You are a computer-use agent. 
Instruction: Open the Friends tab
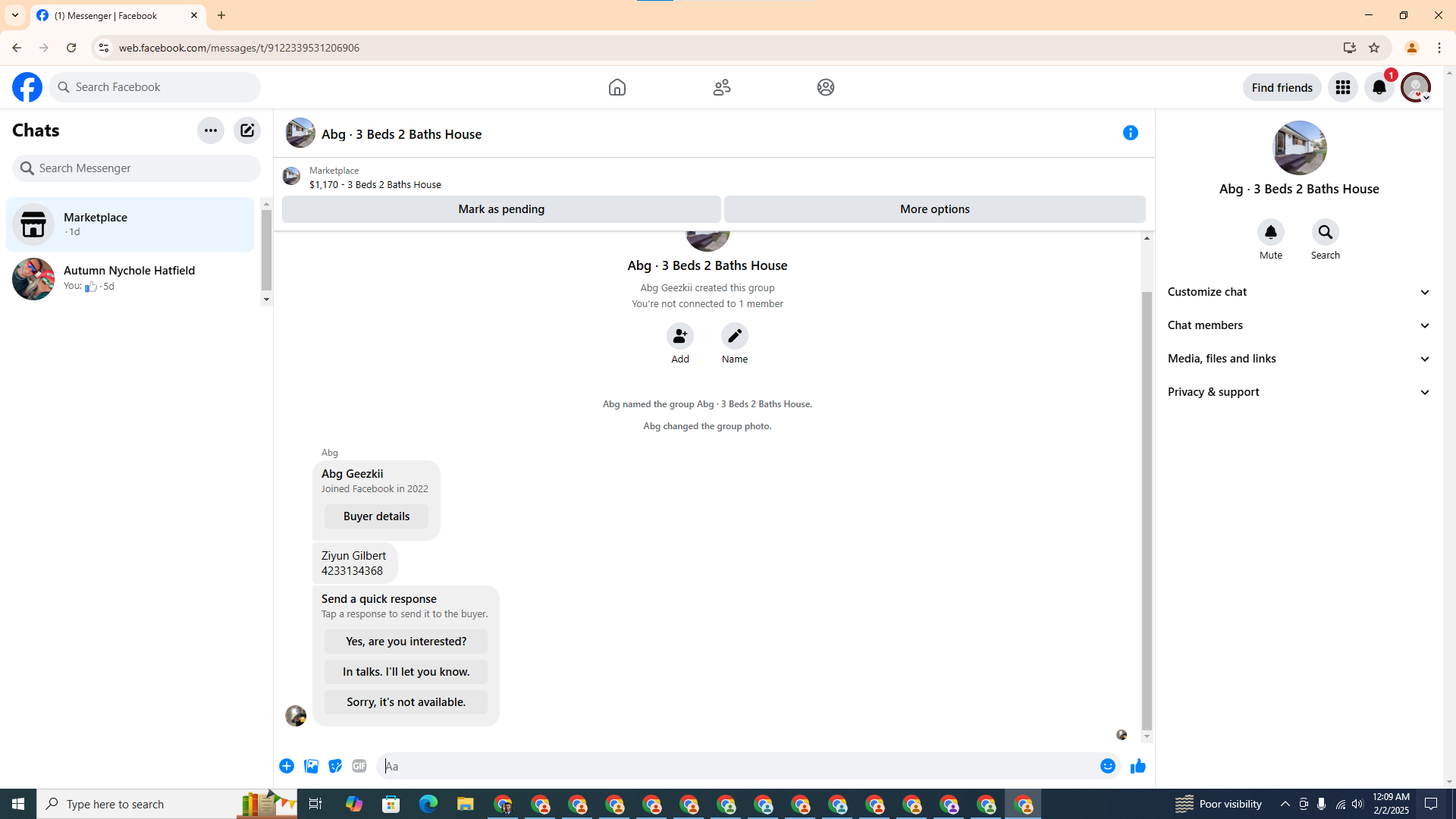(x=721, y=87)
